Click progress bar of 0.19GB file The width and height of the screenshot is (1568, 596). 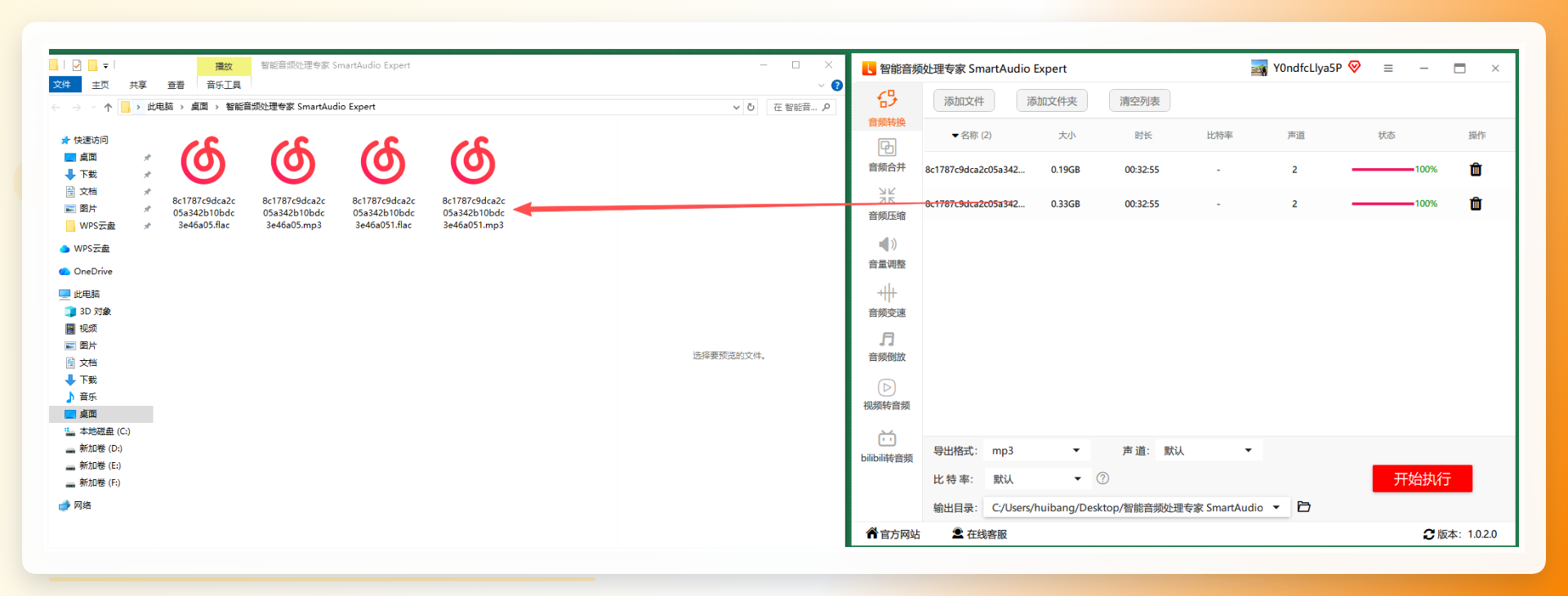pyautogui.click(x=1383, y=170)
